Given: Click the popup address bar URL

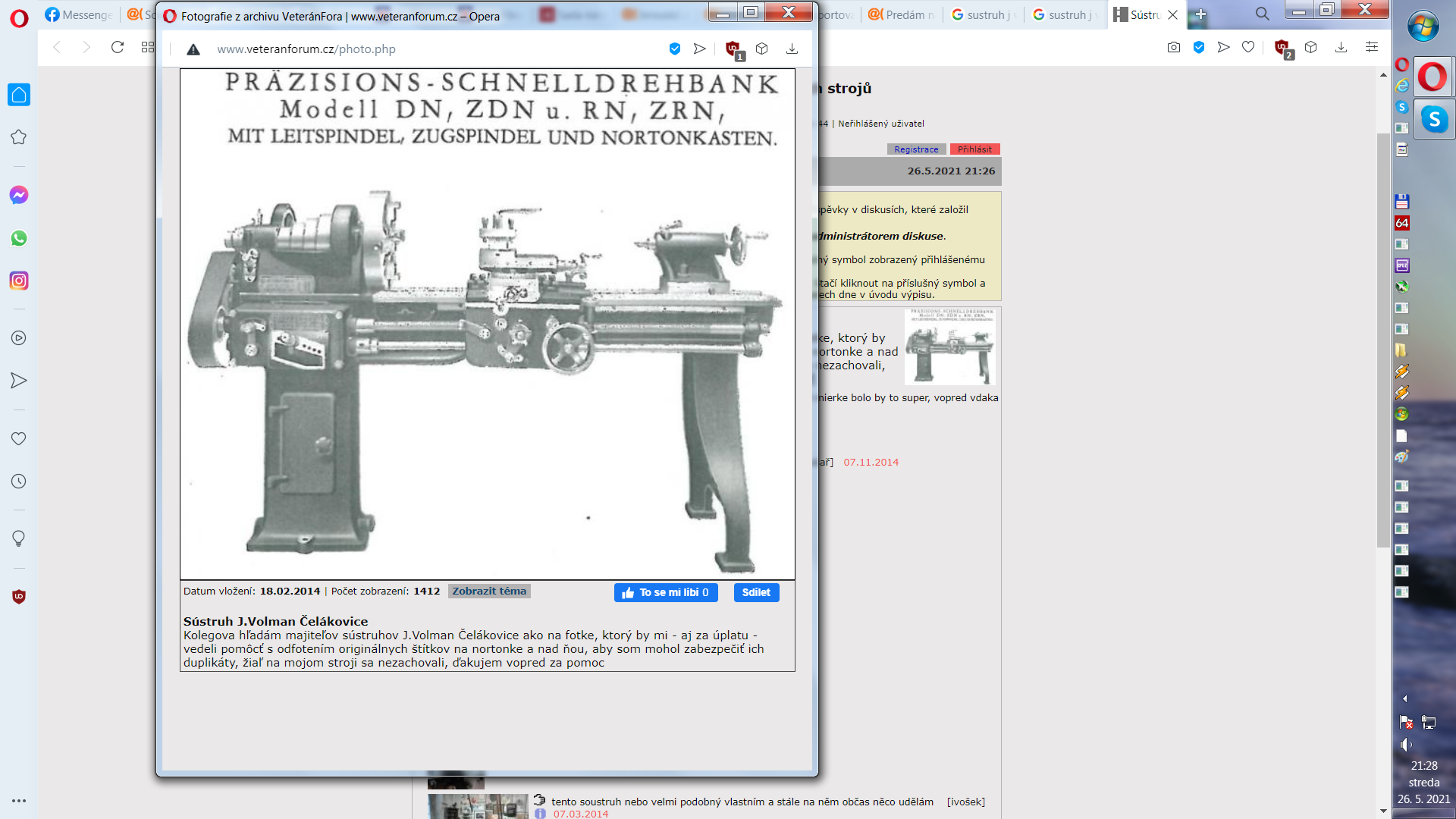Looking at the screenshot, I should (x=306, y=49).
